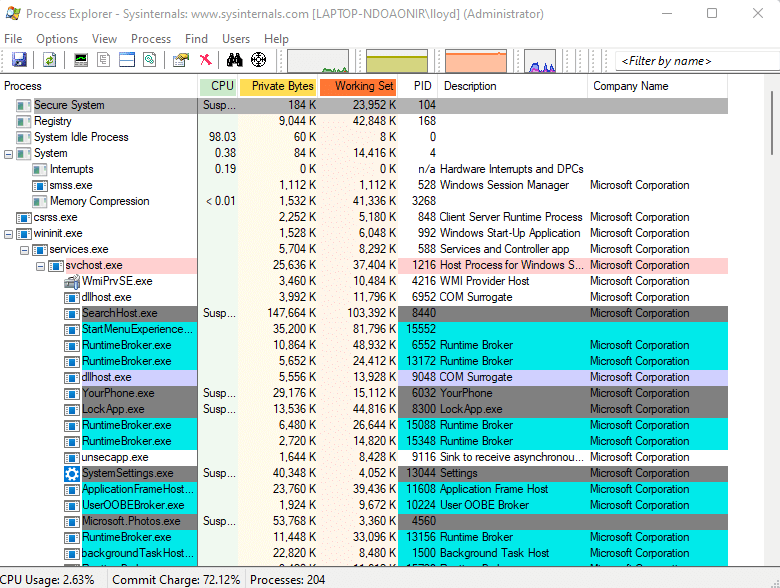Click the Save toolbar icon
Screen dimensions: 780x588
tap(19, 60)
